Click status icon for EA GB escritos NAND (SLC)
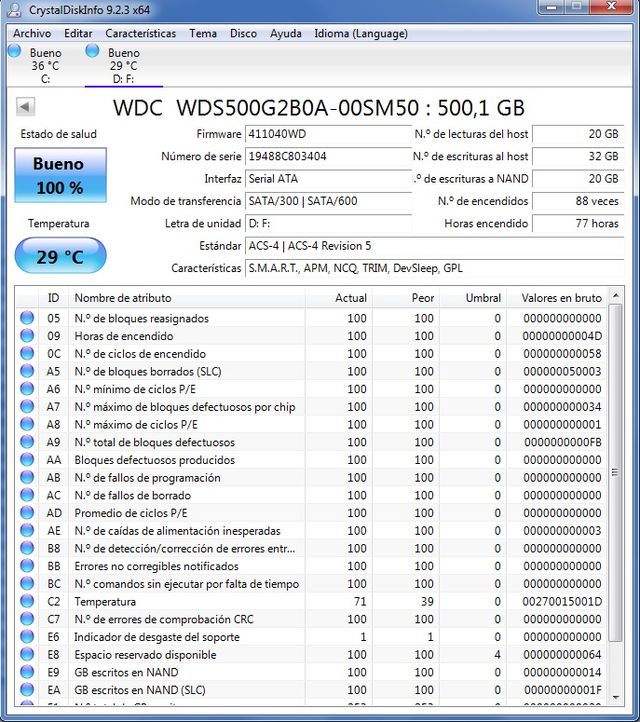 tap(27, 690)
